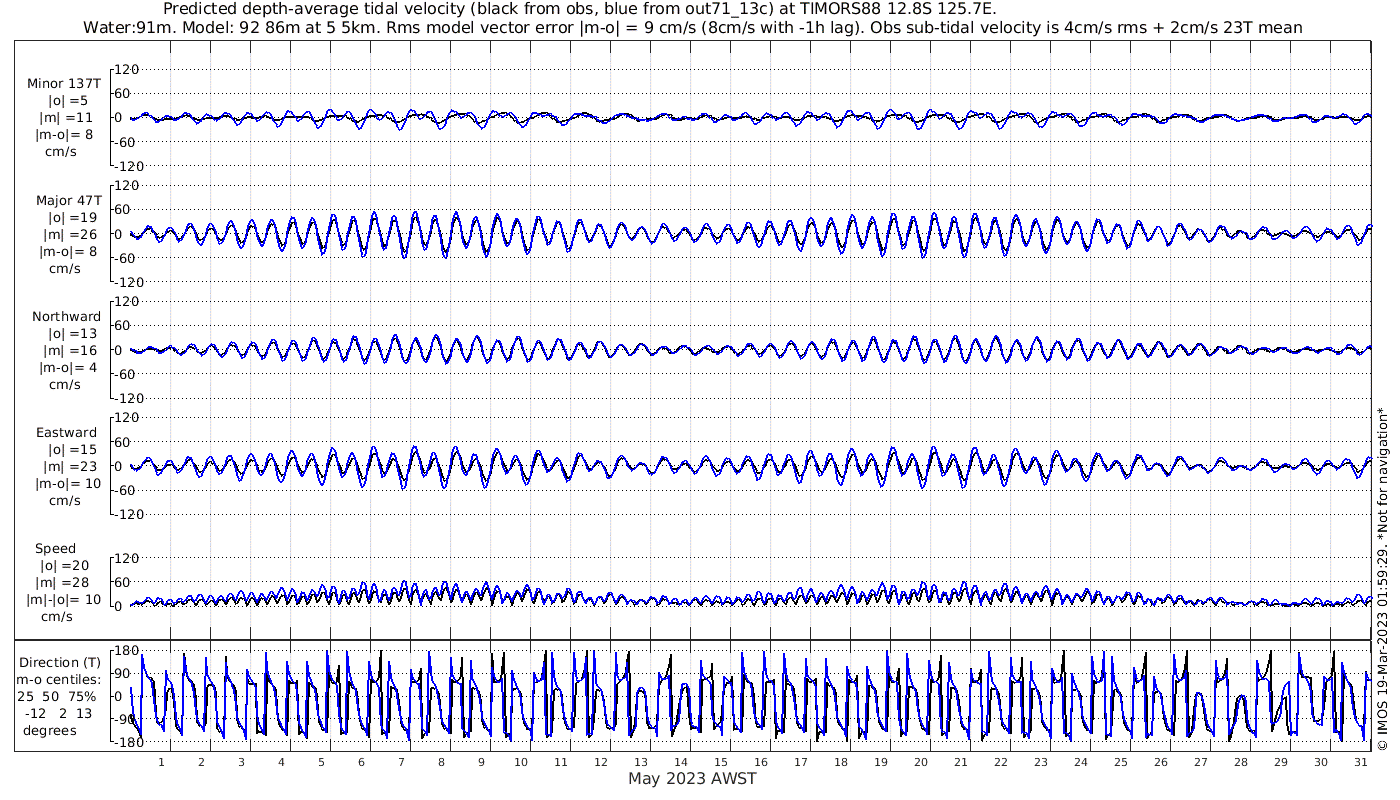Click the "Direction (T)" panel label

point(60,662)
